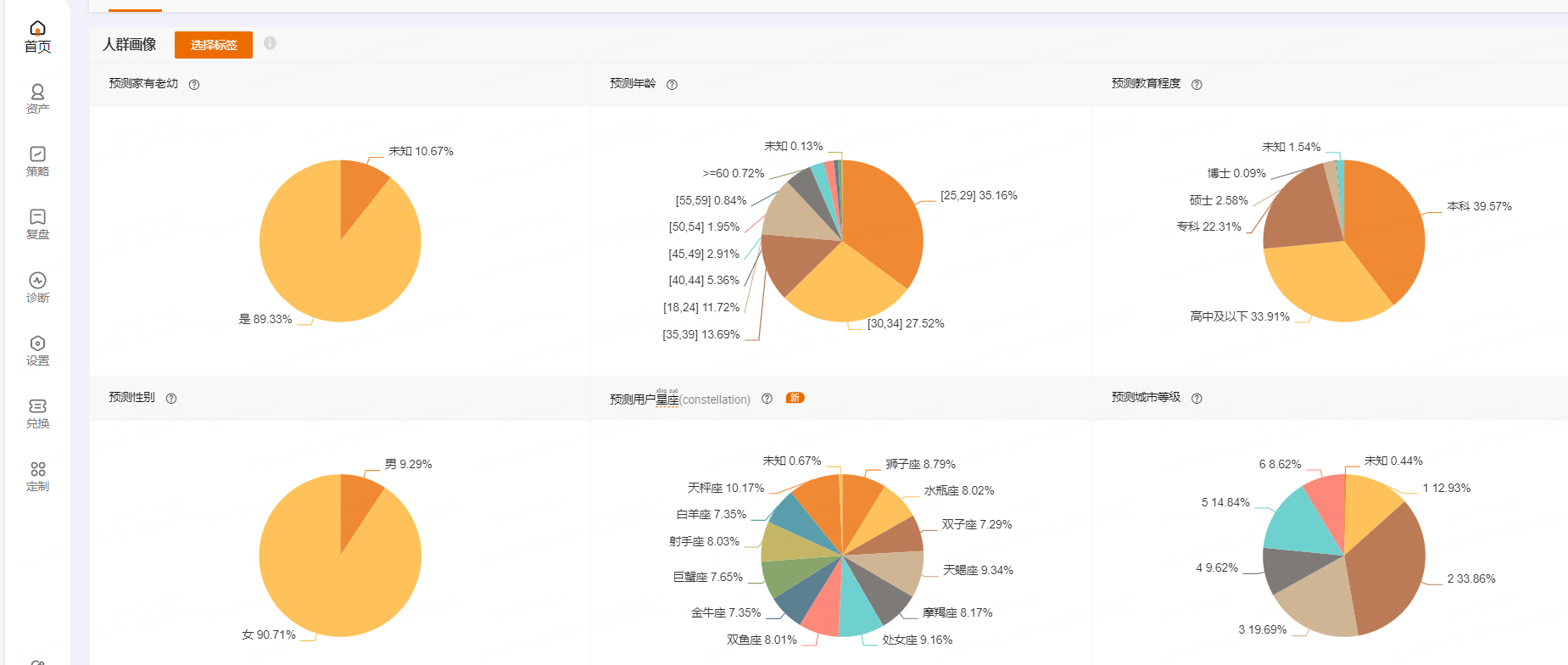Viewport: 1568px width, 665px height.
Task: Click the 男 9.29% gender label
Action: click(408, 464)
